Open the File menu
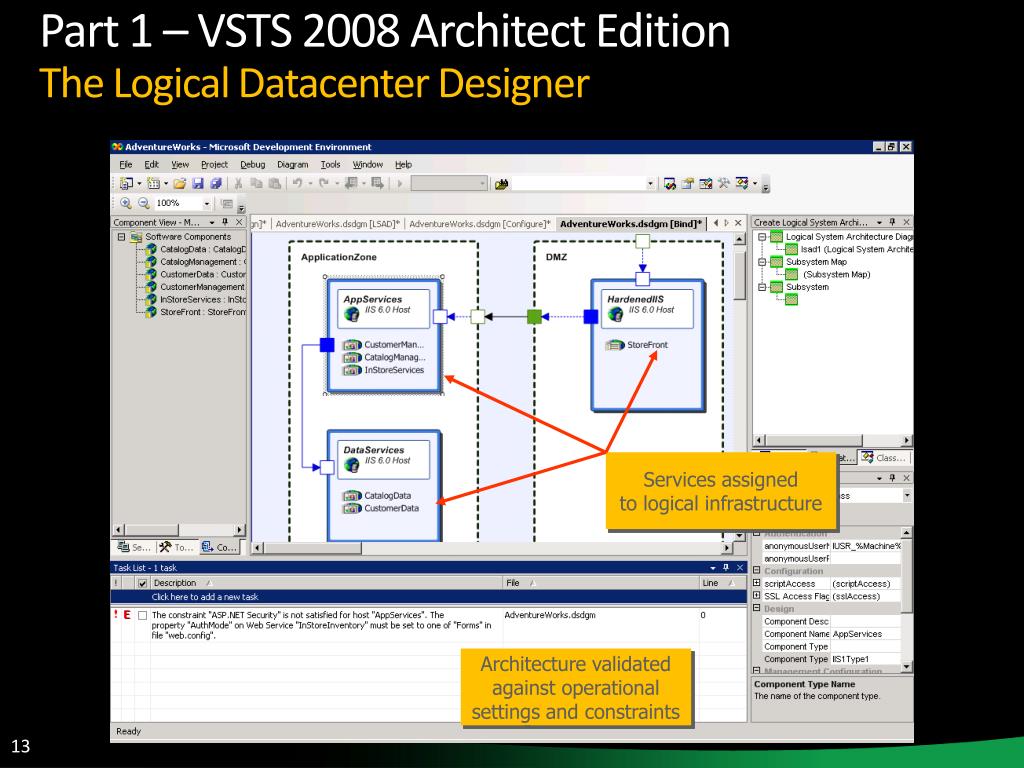1024x768 pixels. (126, 165)
